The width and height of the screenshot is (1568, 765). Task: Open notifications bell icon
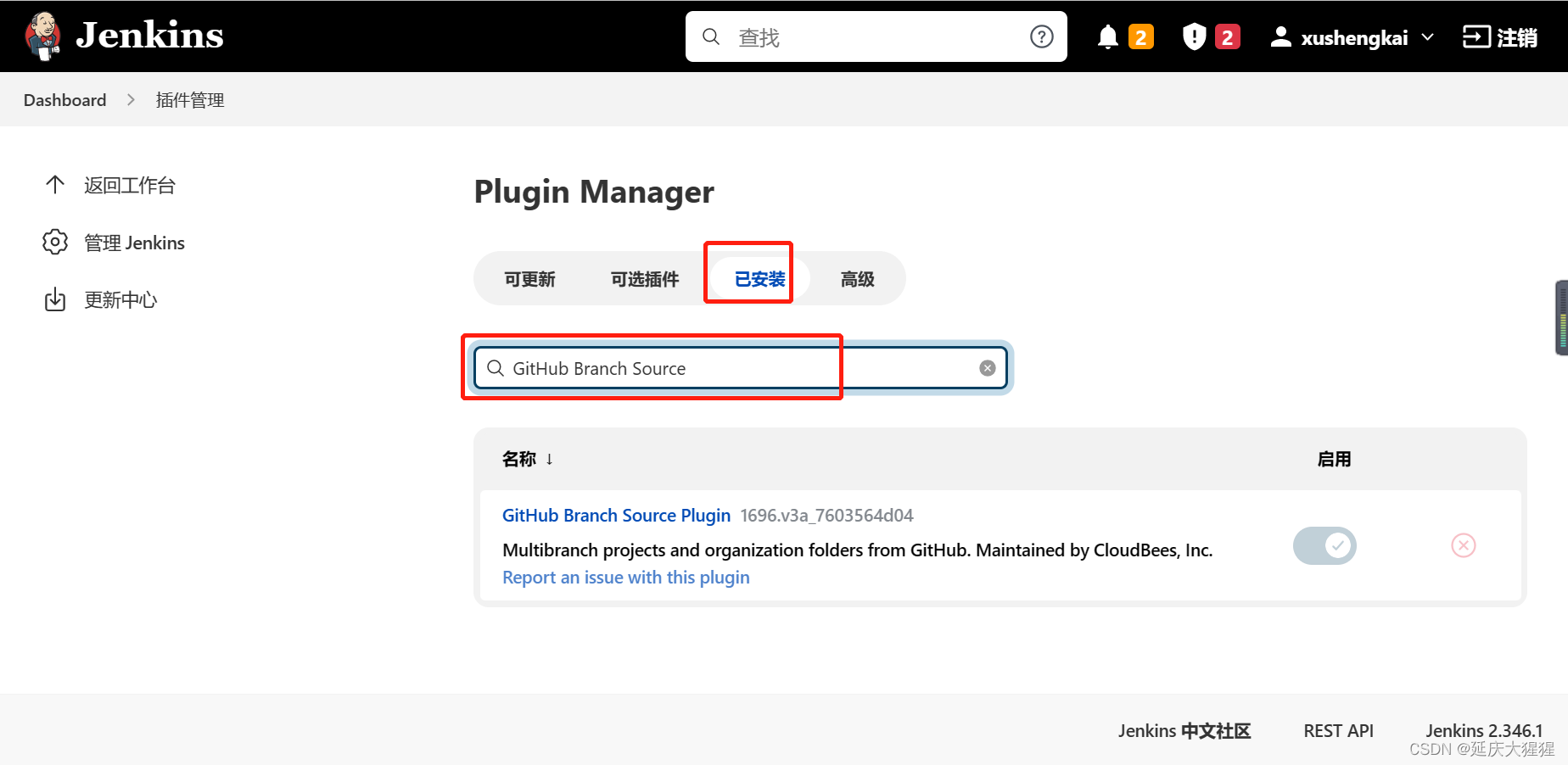[x=1107, y=37]
